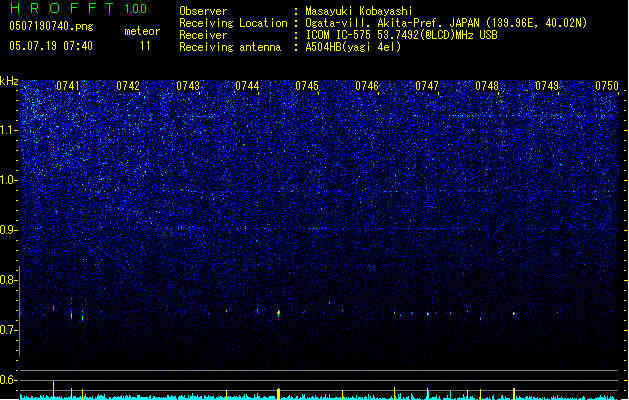Screen dimensions: 629x400
Task: Click the 0745 time marker
Action: 307,86
